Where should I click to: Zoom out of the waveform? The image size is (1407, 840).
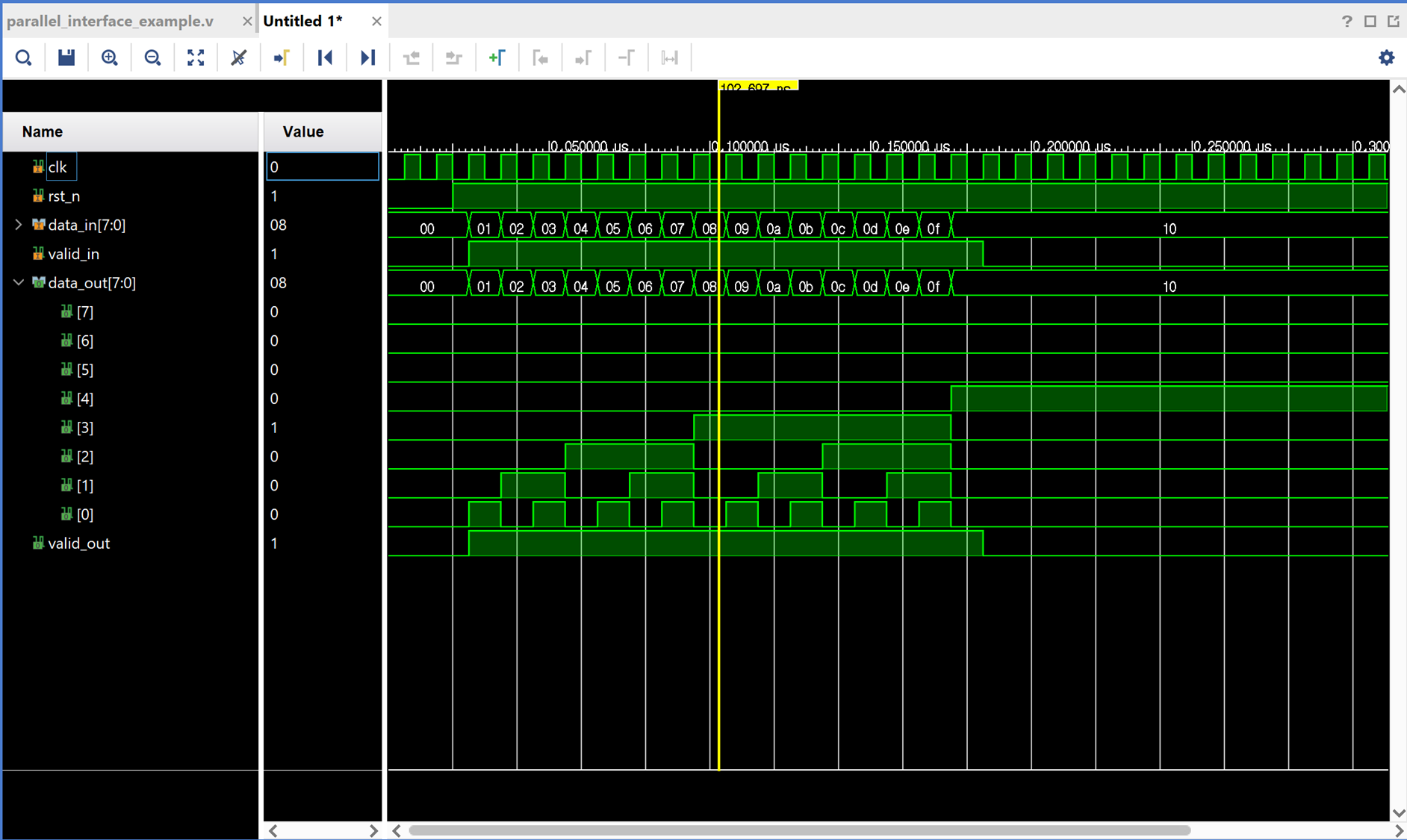pos(152,57)
